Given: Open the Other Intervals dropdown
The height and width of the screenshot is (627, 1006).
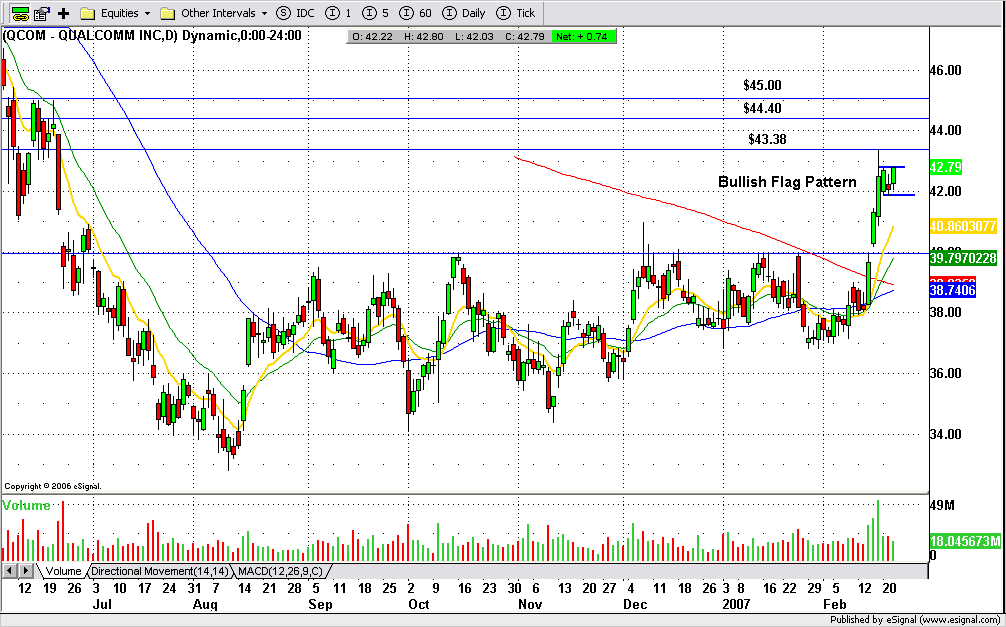Looking at the screenshot, I should [216, 13].
